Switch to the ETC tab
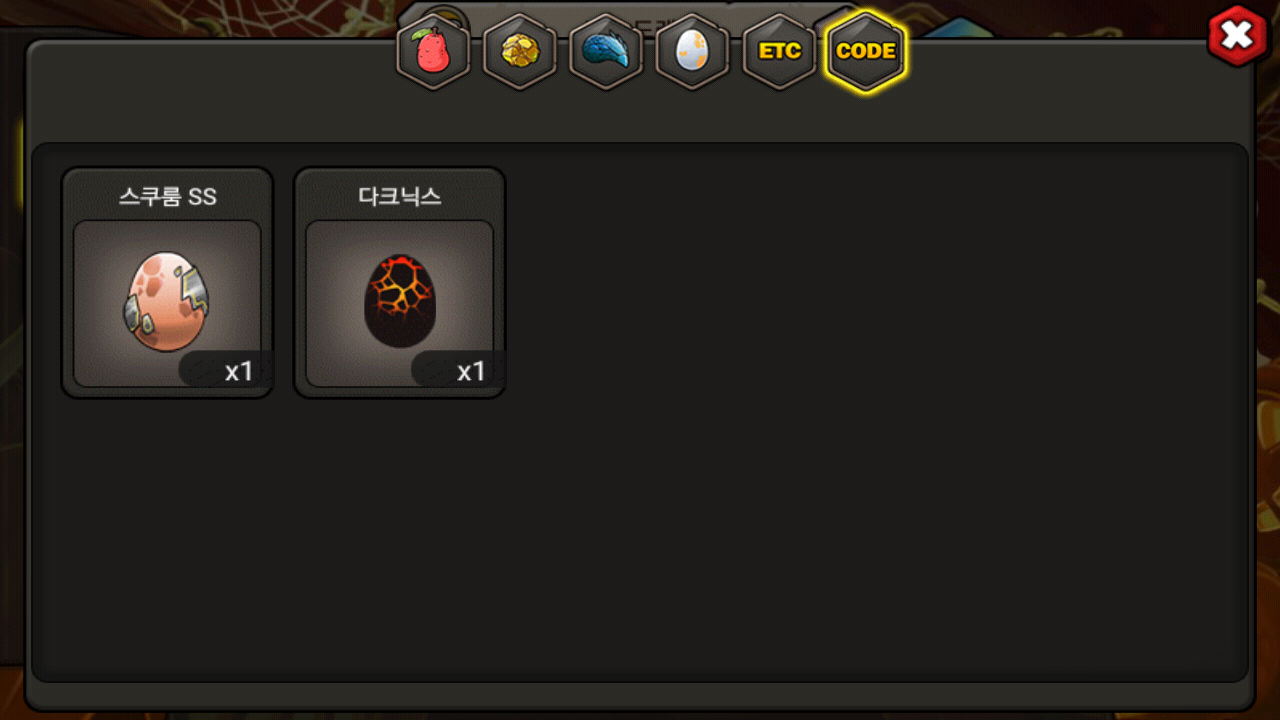Screen dimensions: 1280x720 tap(779, 52)
